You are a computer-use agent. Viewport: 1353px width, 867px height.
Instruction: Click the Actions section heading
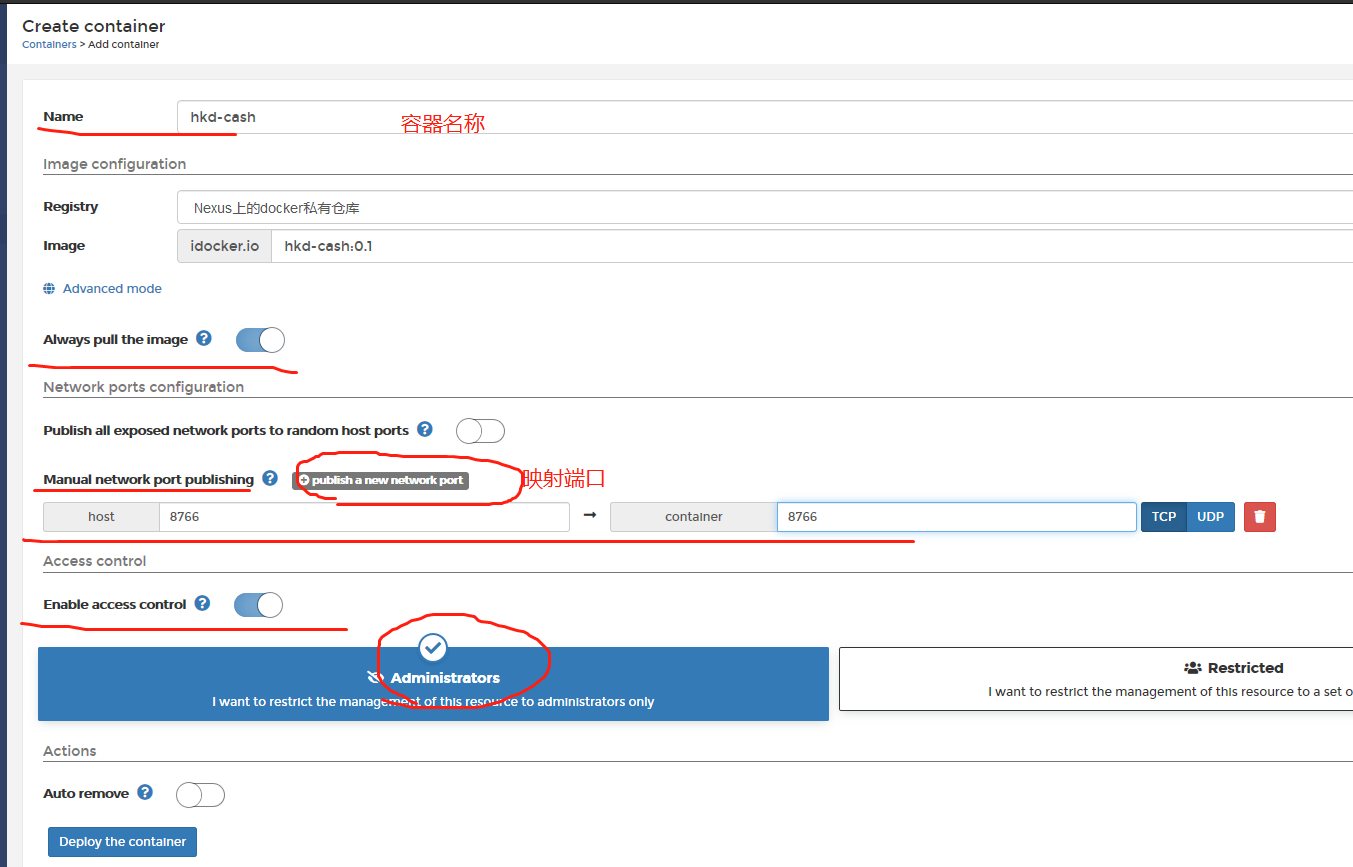coord(69,751)
